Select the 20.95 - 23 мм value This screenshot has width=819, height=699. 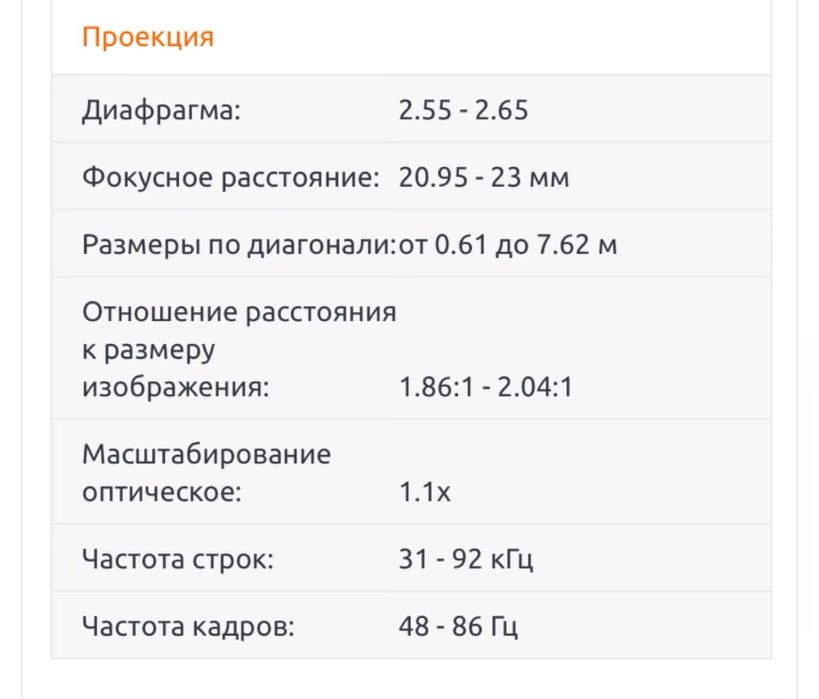(484, 178)
